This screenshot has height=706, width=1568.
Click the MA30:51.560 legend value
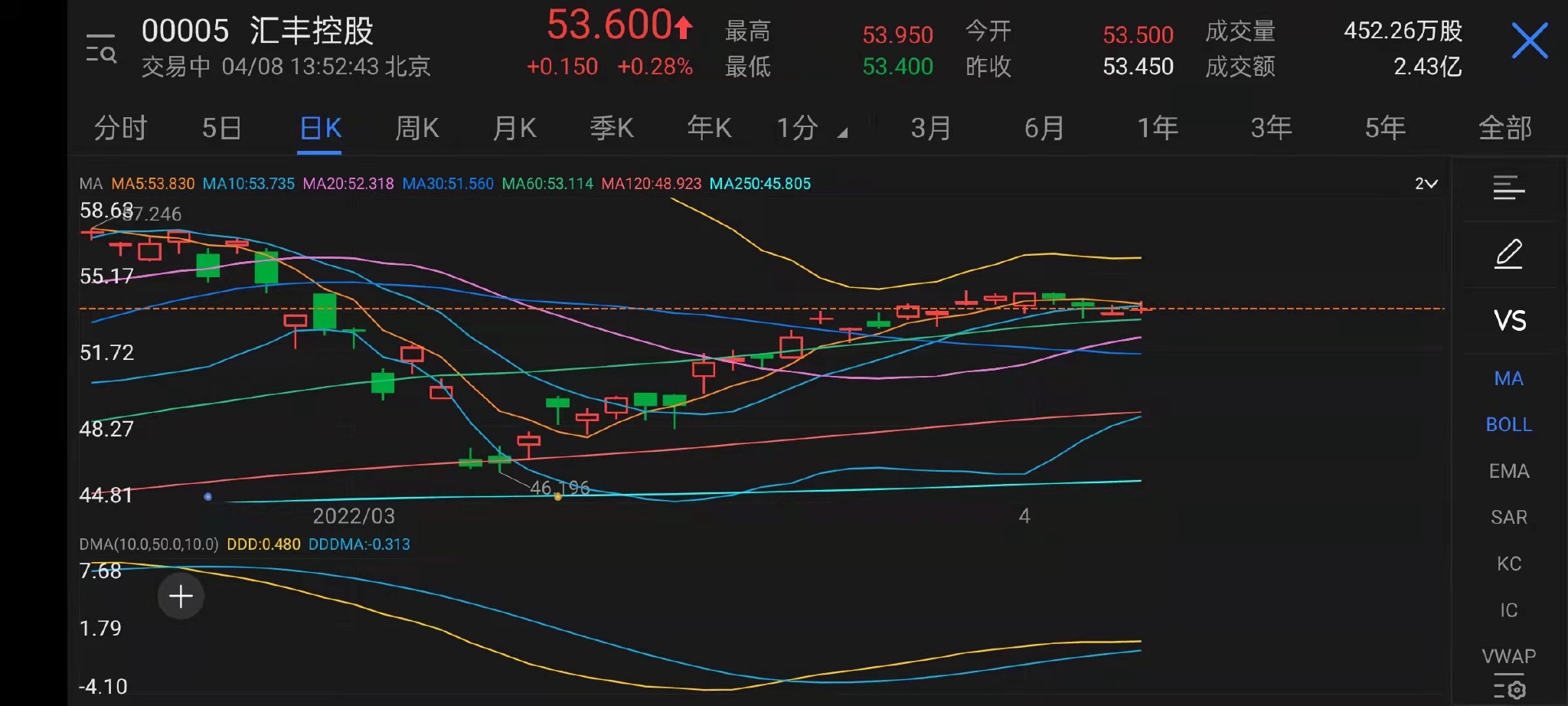[448, 184]
